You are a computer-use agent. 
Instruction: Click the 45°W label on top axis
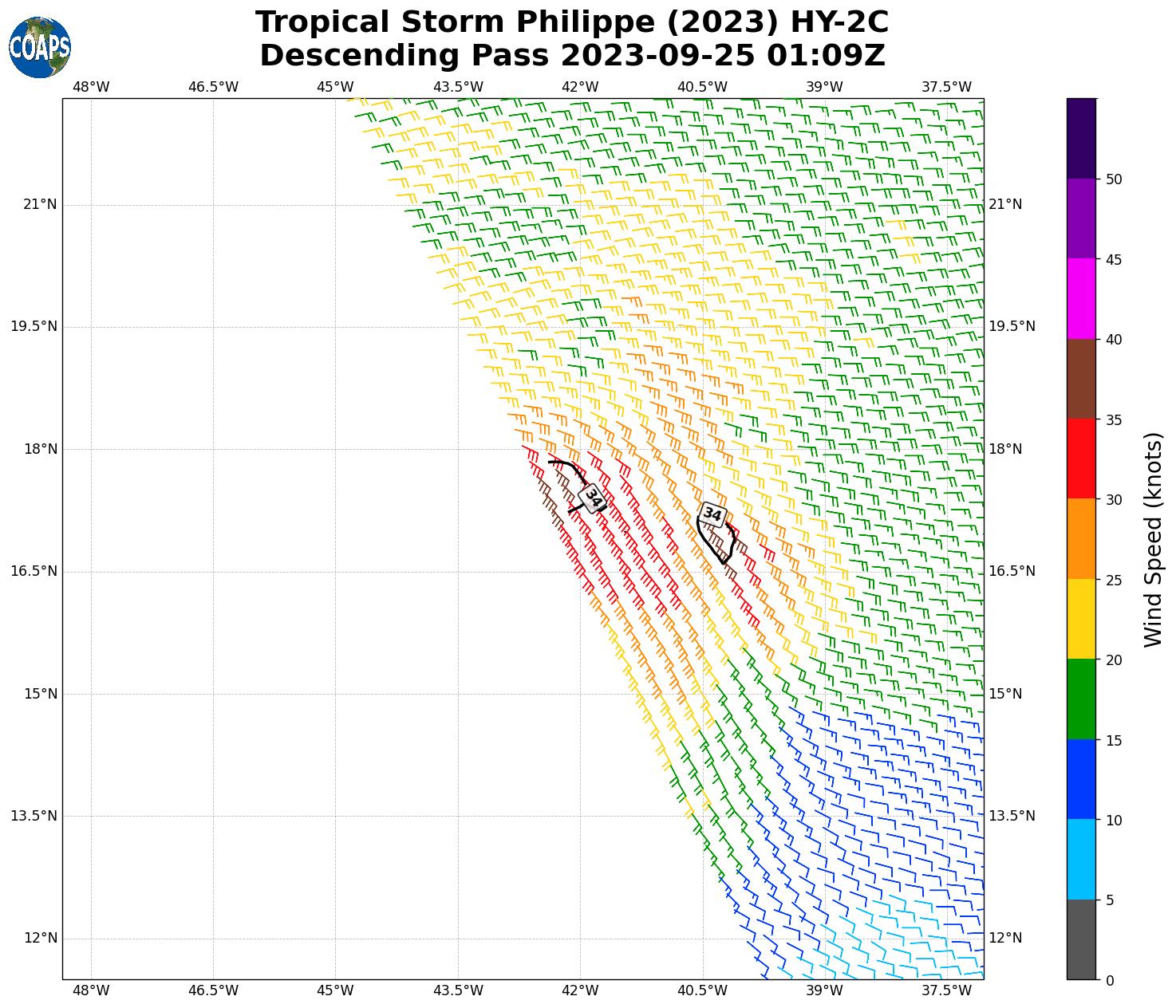click(335, 86)
